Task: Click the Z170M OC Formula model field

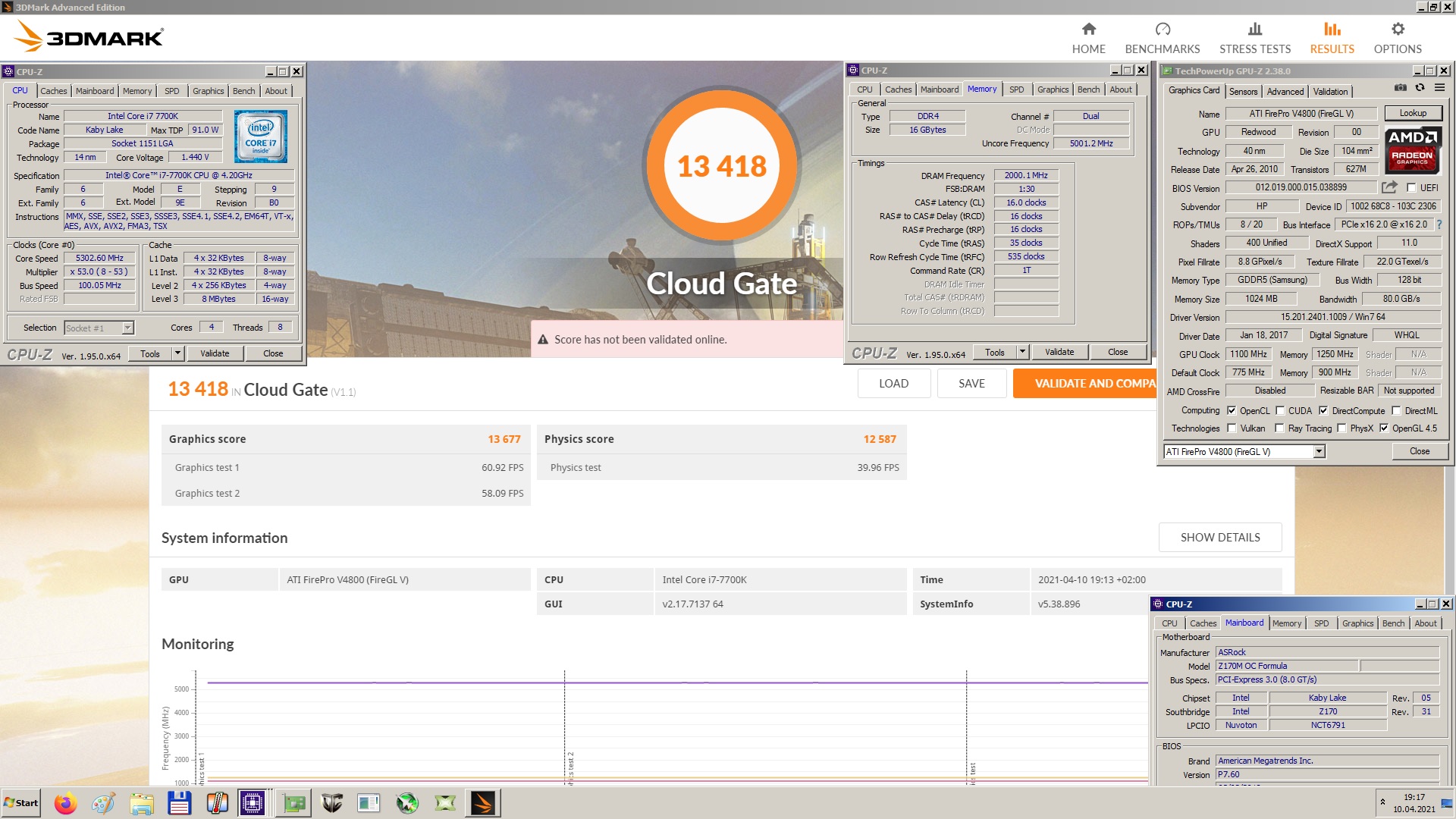Action: [x=1287, y=666]
